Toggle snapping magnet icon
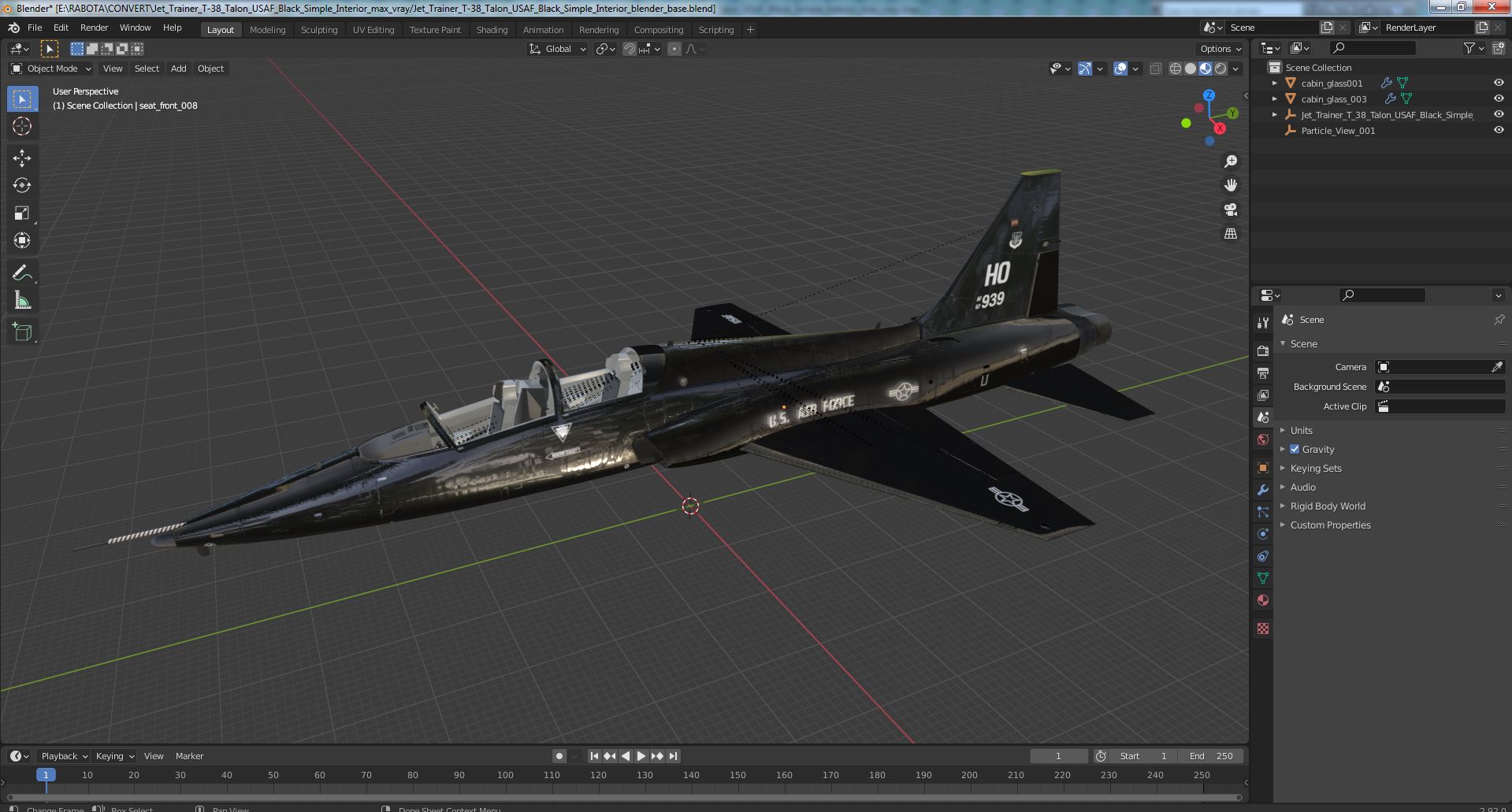 click(x=630, y=49)
